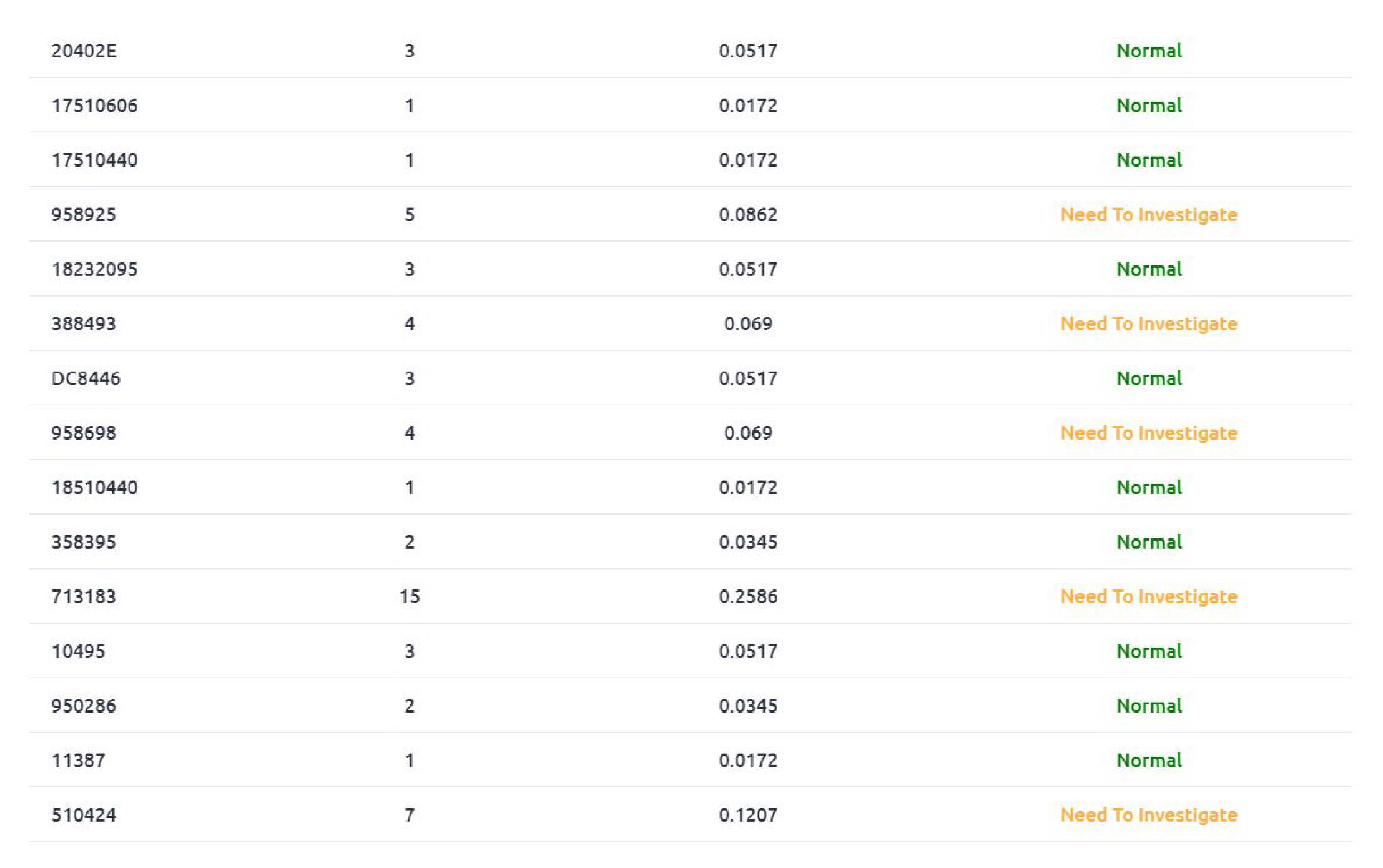Open Need To Investigate for 510424
1383x868 pixels.
1148,815
